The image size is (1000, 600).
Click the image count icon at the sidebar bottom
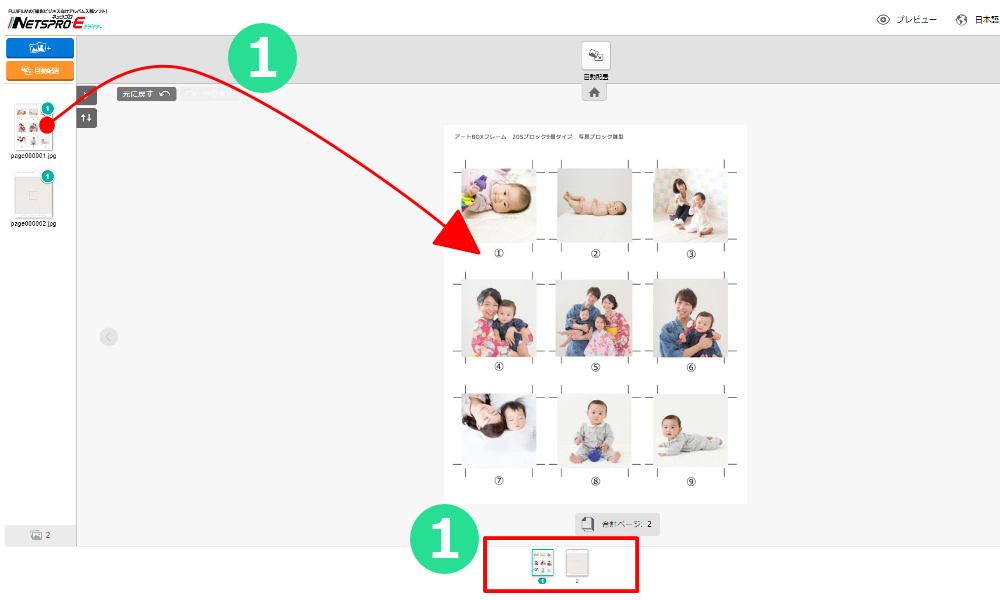pyautogui.click(x=36, y=535)
